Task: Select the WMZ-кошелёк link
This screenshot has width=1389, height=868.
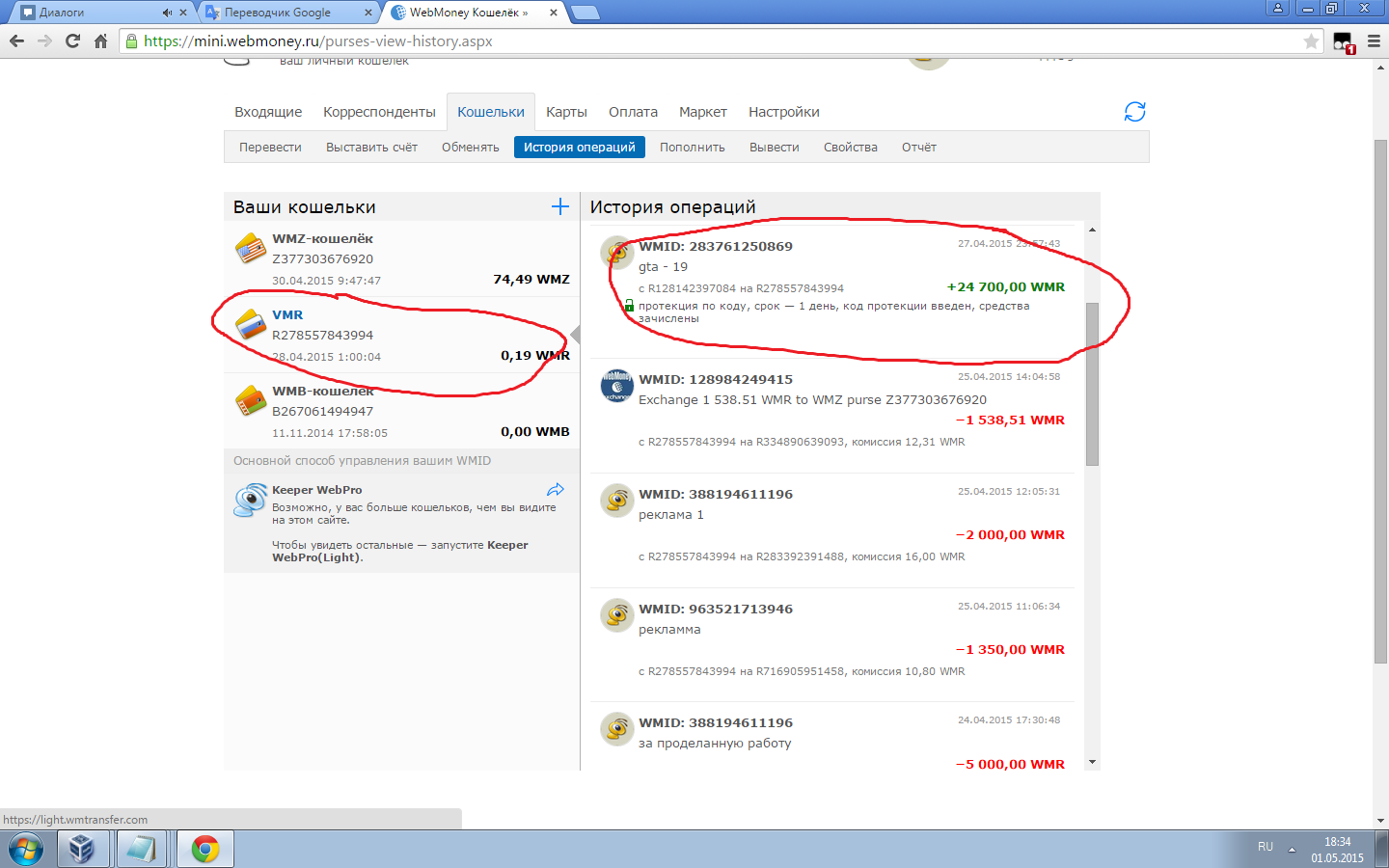Action: pyautogui.click(x=322, y=238)
